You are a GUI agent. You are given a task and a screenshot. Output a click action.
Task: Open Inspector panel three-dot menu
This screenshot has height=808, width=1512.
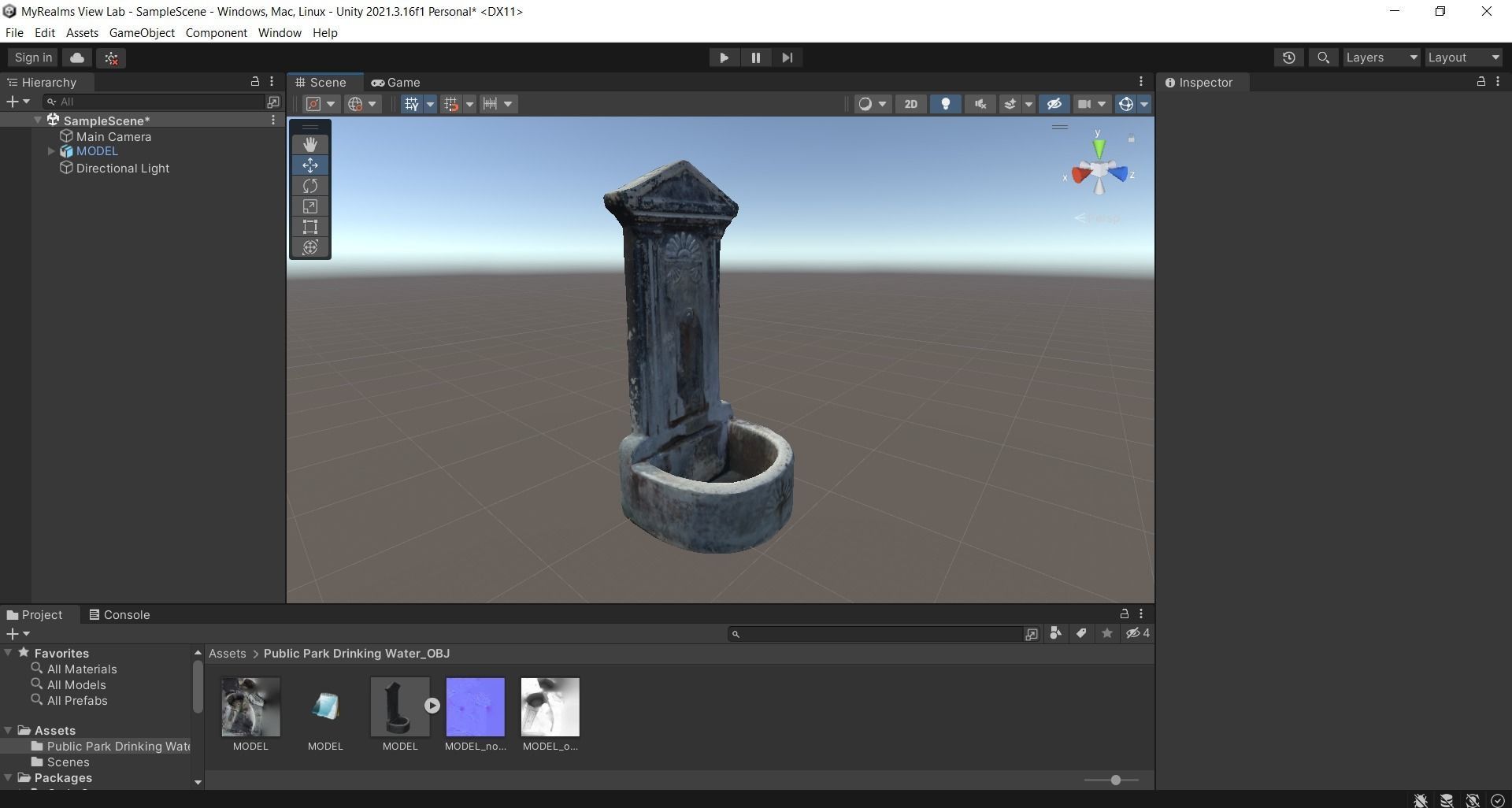1498,82
